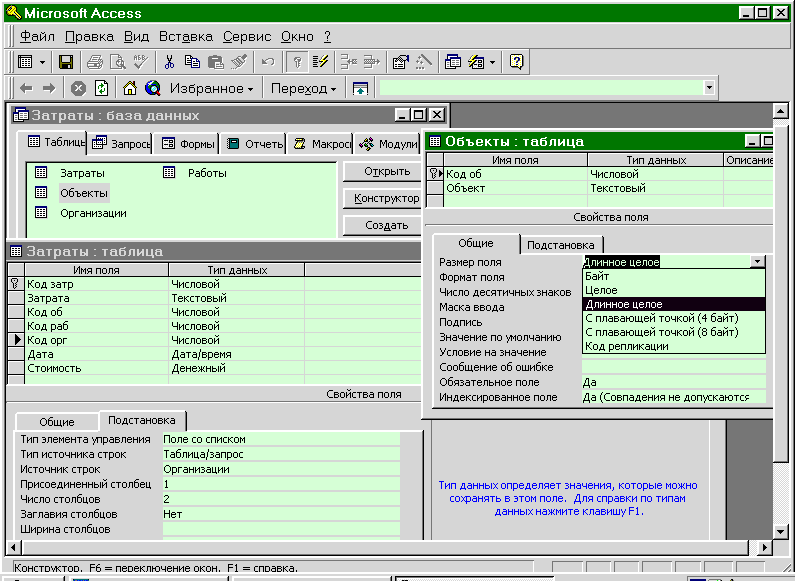The width and height of the screenshot is (795, 581).
Task: Go back with the web Back arrow
Action: (x=26, y=88)
